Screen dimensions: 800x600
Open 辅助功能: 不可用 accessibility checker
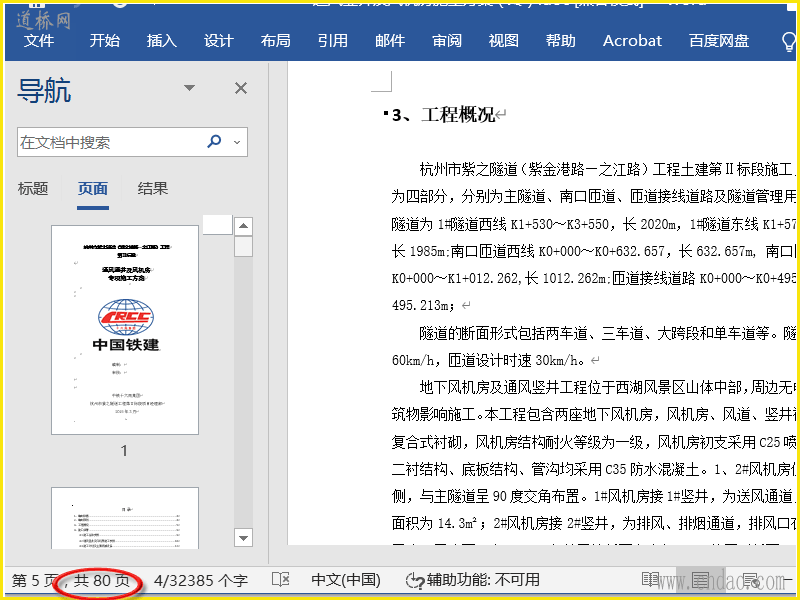pyautogui.click(x=472, y=580)
